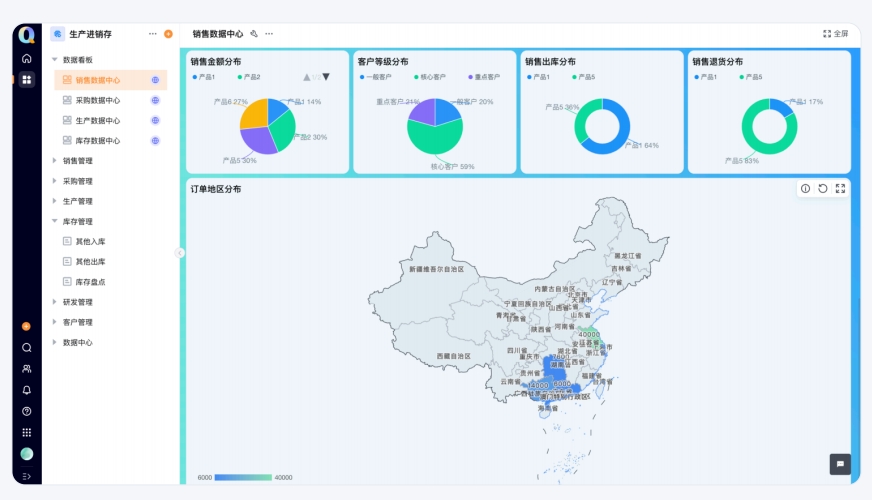Click the orange add button beside 生产进销存

click(168, 33)
